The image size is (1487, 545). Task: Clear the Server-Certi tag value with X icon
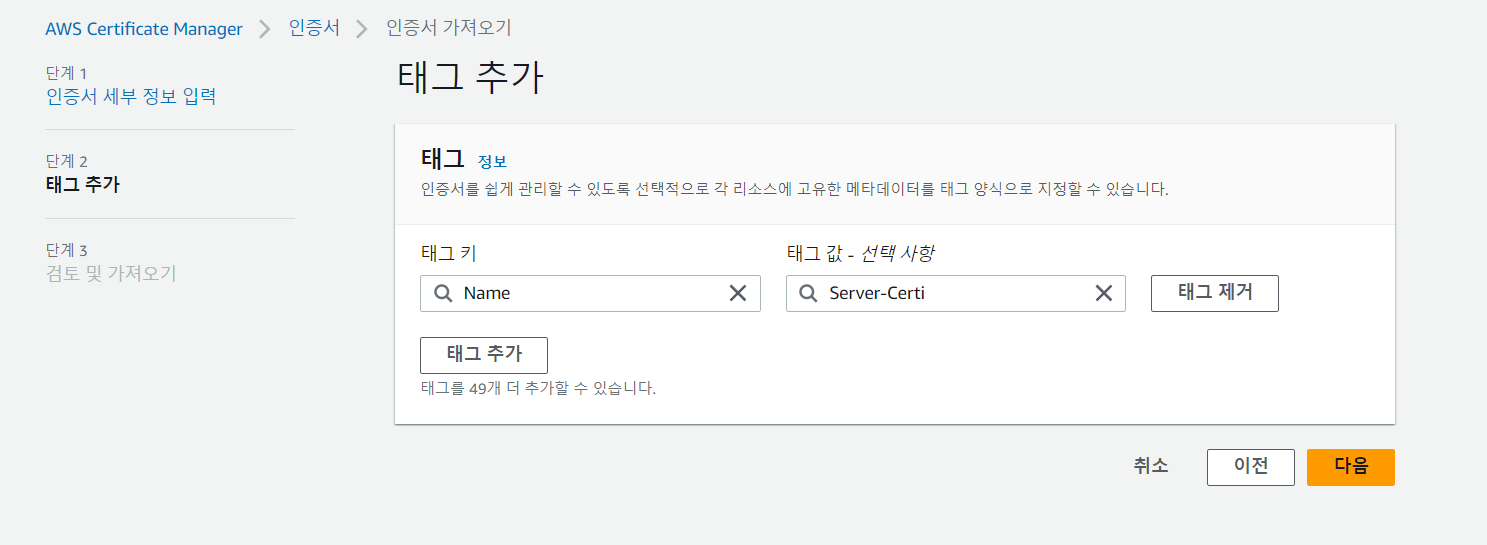point(1104,293)
